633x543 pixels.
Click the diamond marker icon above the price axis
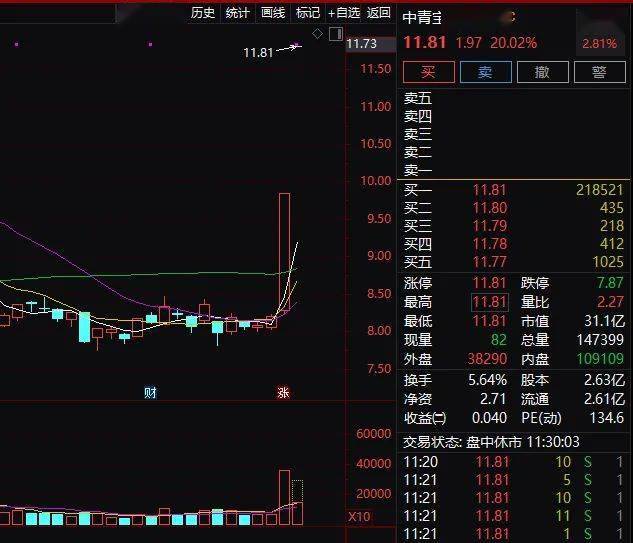pyautogui.click(x=317, y=33)
